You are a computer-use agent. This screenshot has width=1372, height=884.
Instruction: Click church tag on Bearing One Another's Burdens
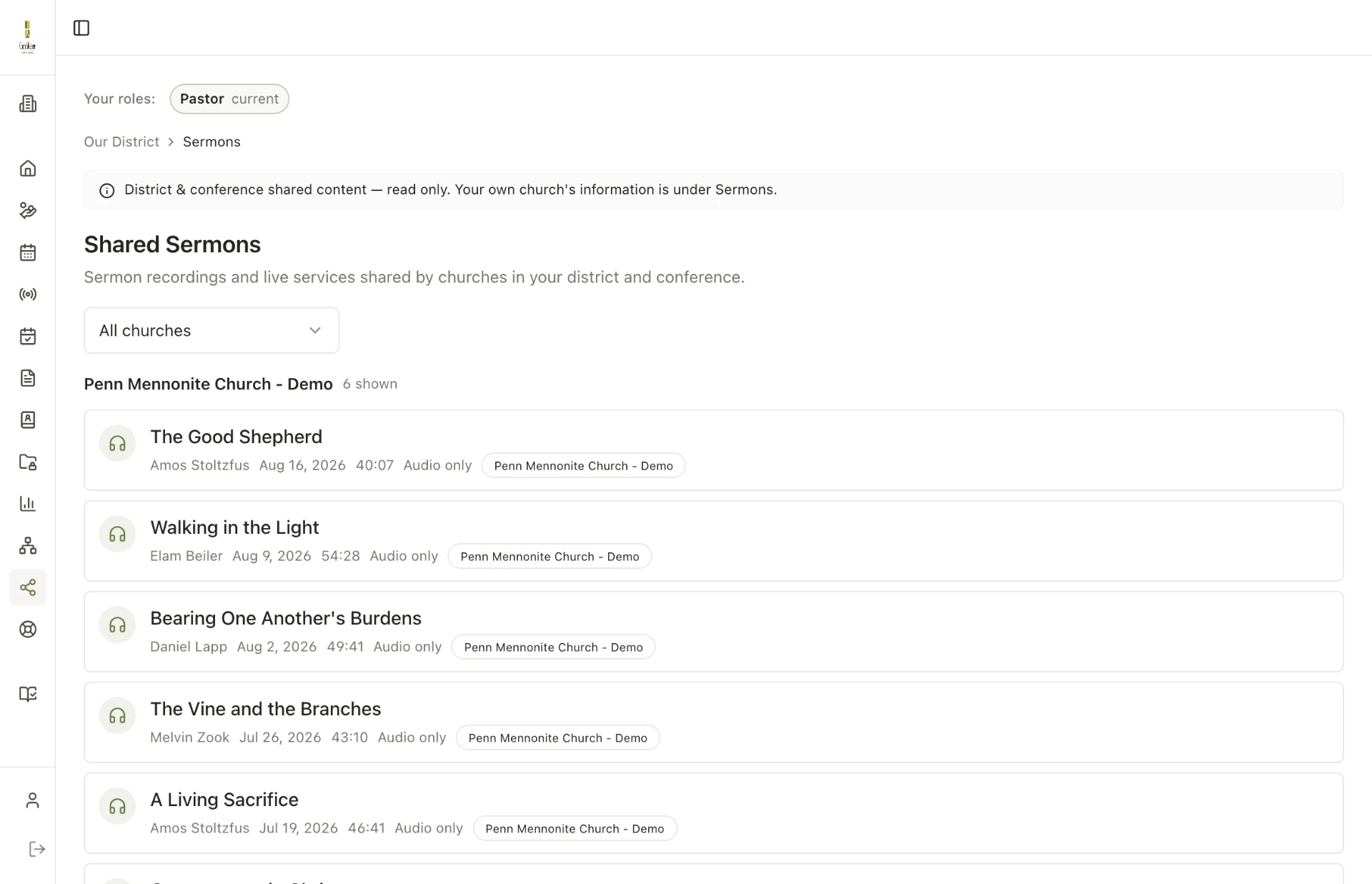(554, 647)
